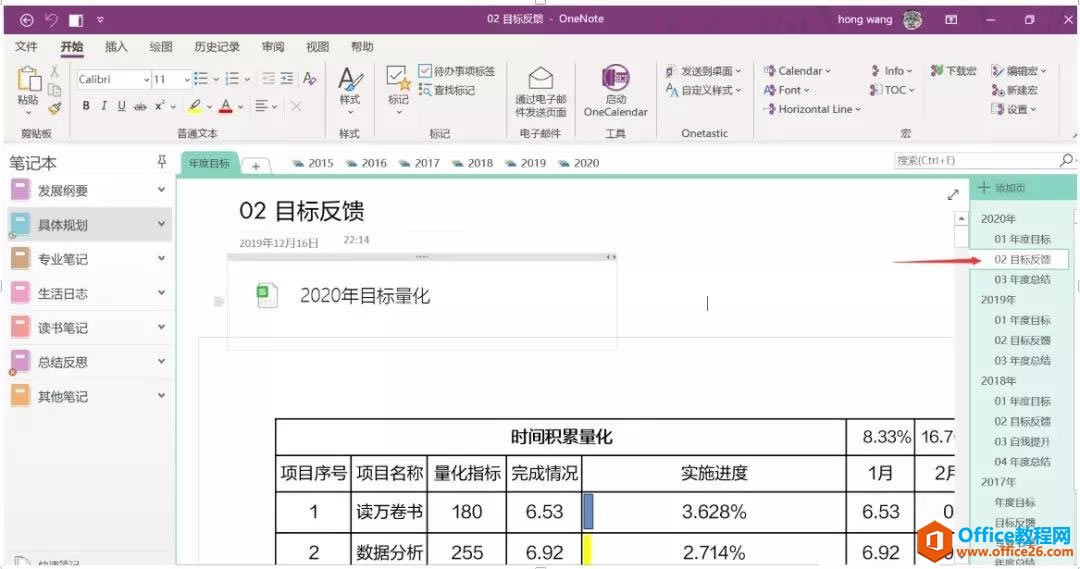
Task: Click the Format Painter brush
Action: tap(55, 107)
